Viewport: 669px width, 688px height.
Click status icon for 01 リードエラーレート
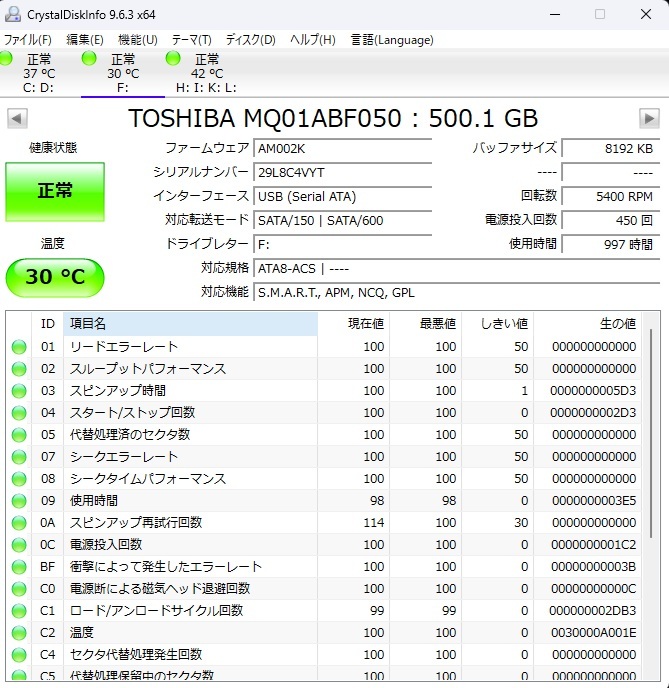19,347
